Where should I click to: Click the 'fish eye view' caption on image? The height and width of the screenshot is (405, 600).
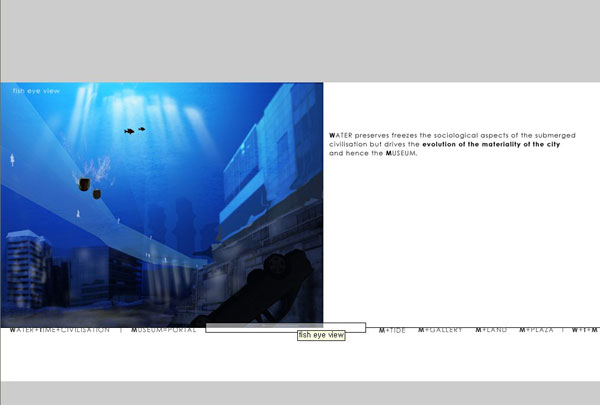tap(36, 91)
